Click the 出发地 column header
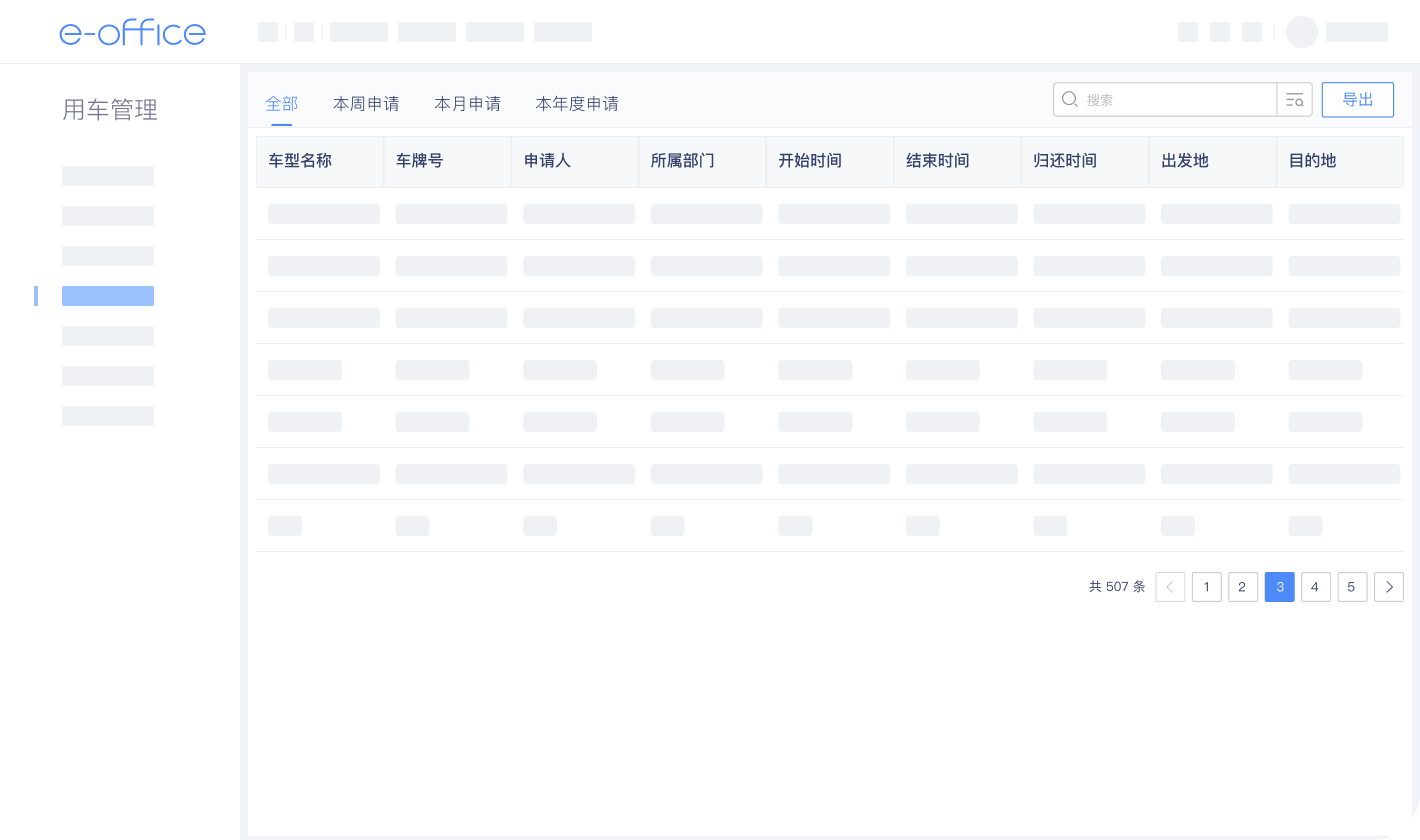The width and height of the screenshot is (1420, 840). (1212, 161)
